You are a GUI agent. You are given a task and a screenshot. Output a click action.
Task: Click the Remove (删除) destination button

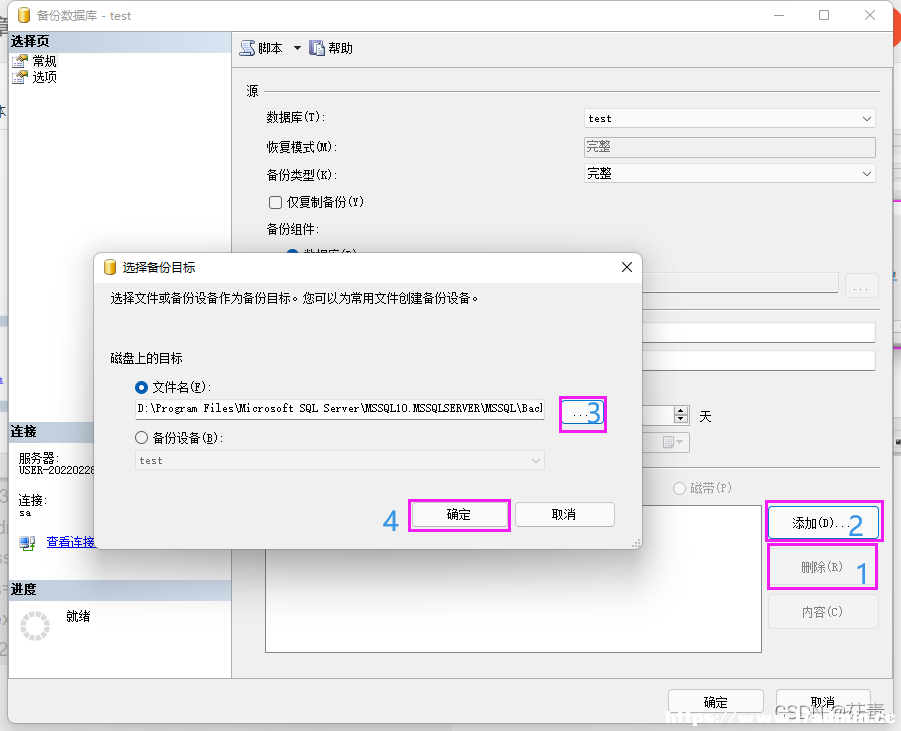(x=822, y=567)
